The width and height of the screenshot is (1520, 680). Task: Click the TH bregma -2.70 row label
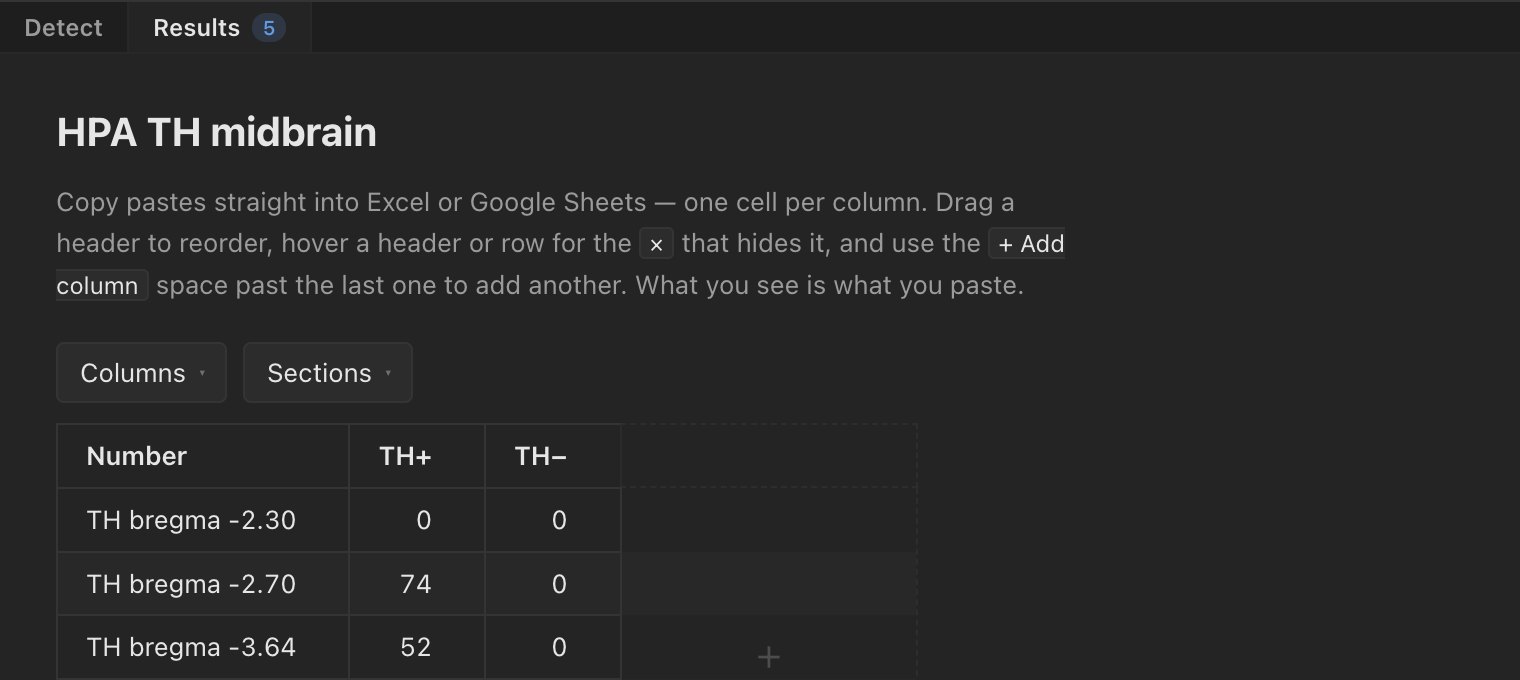[191, 584]
